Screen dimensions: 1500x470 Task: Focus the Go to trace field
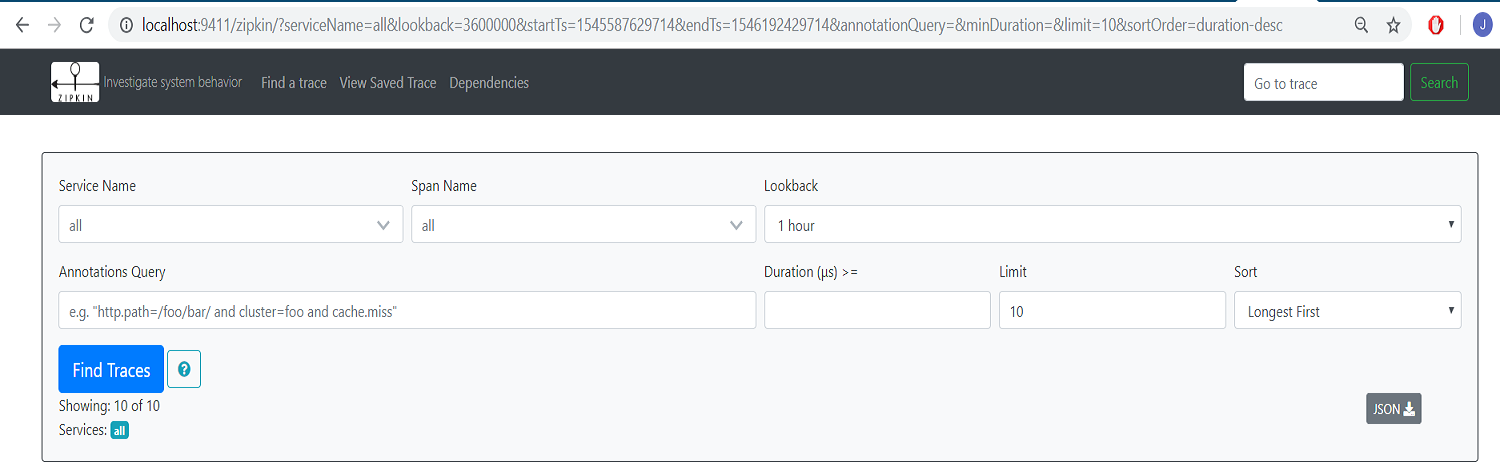click(1323, 83)
